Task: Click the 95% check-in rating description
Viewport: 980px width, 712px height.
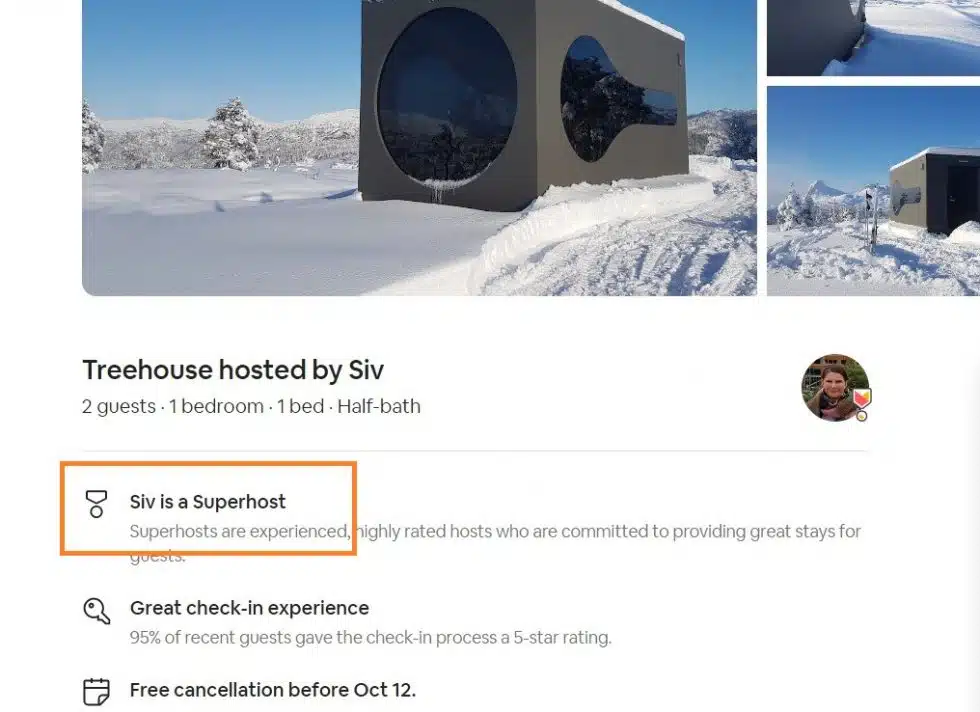Action: (x=371, y=638)
